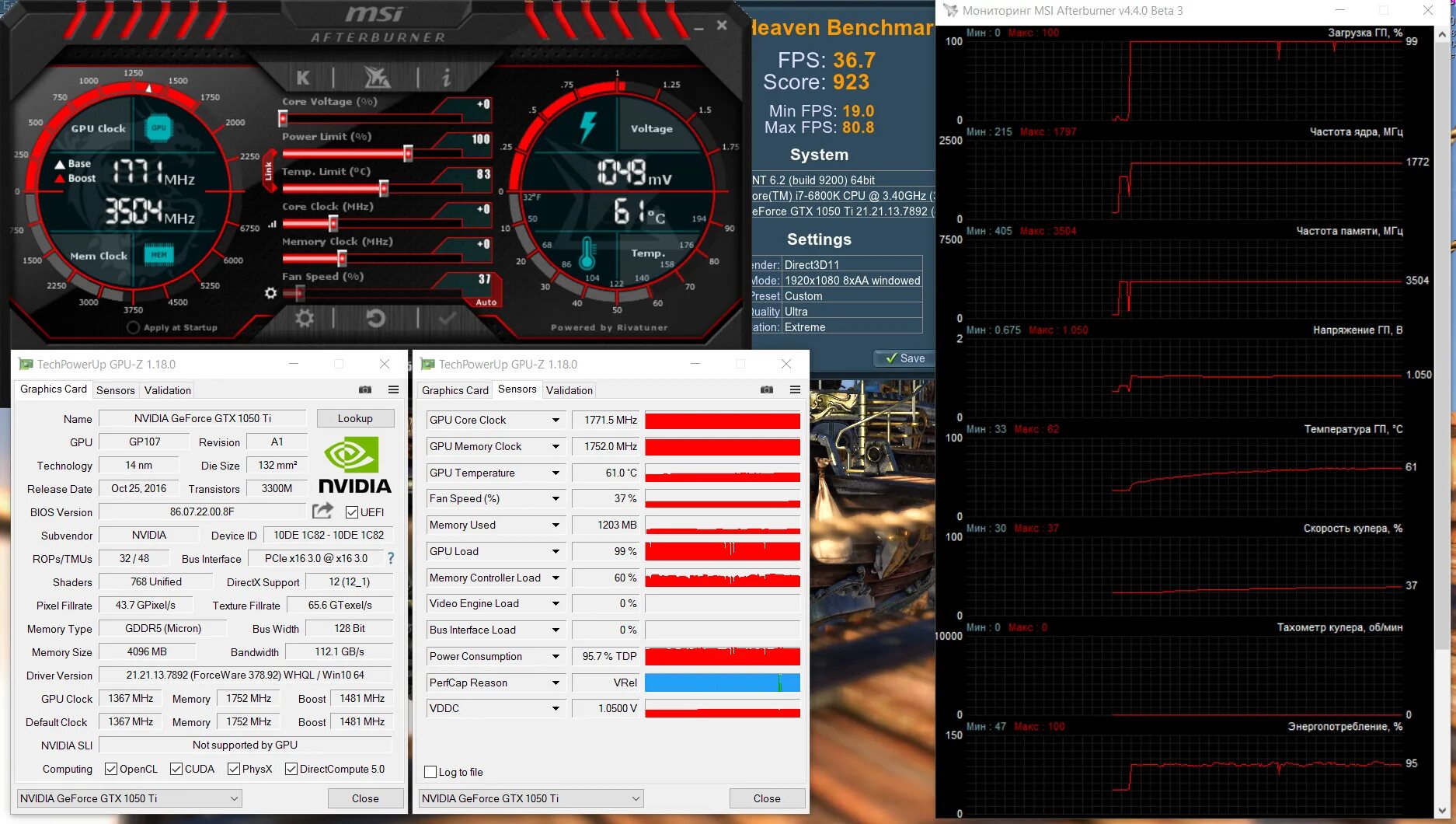This screenshot has height=824, width=1456.
Task: Minimize the MSI Afterburner skin window
Action: (699, 29)
